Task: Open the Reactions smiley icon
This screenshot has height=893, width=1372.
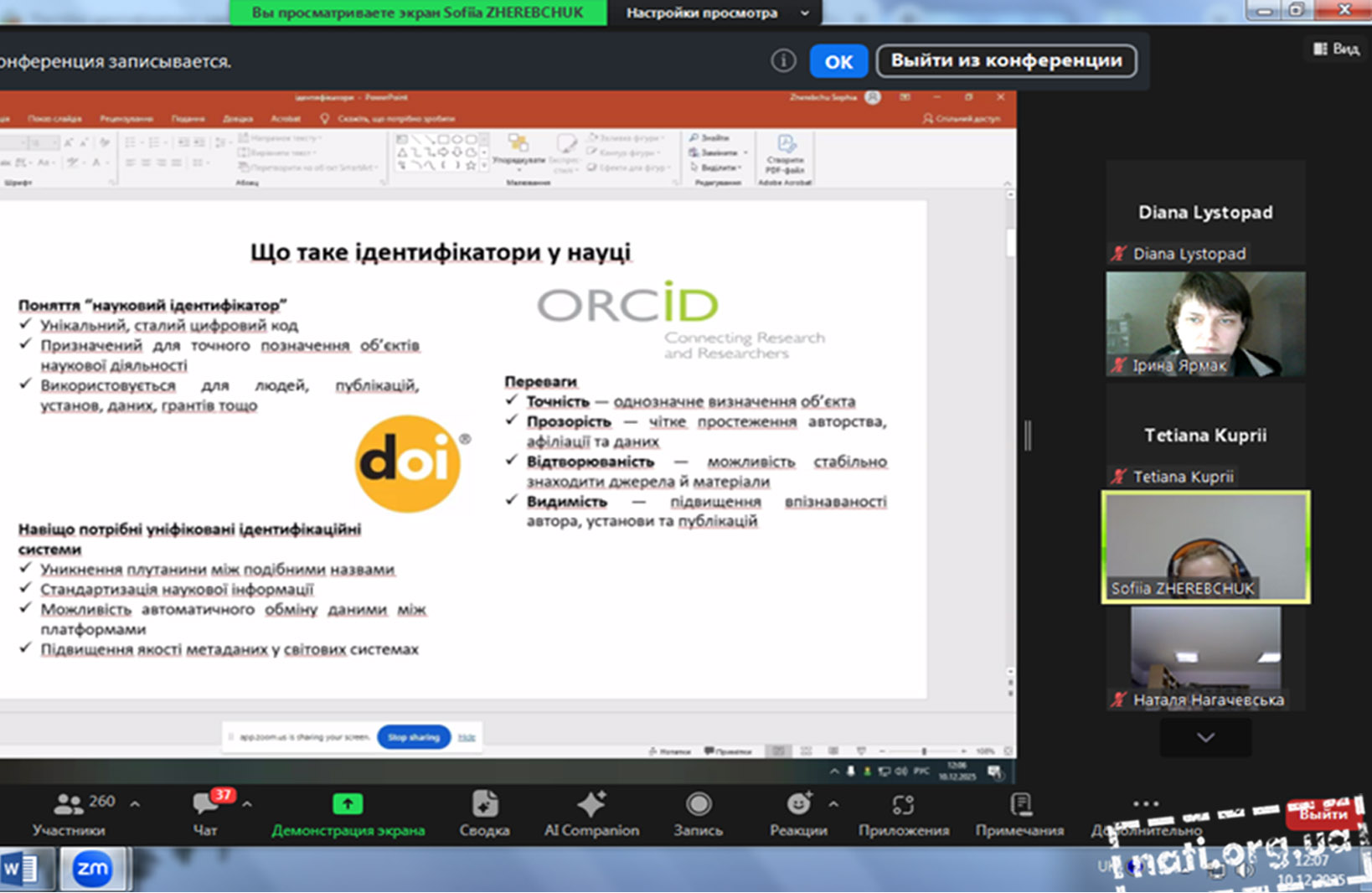Action: [x=798, y=804]
